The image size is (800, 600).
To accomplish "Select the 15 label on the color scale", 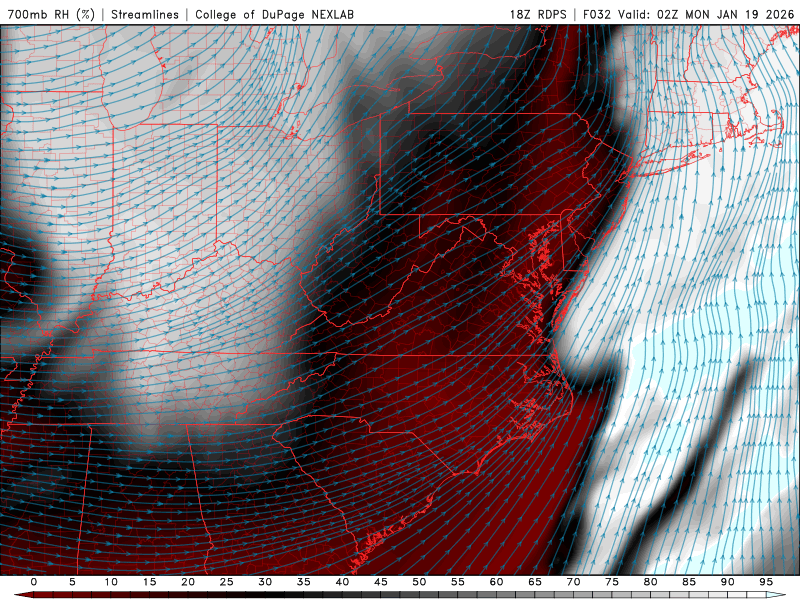I will [x=149, y=582].
